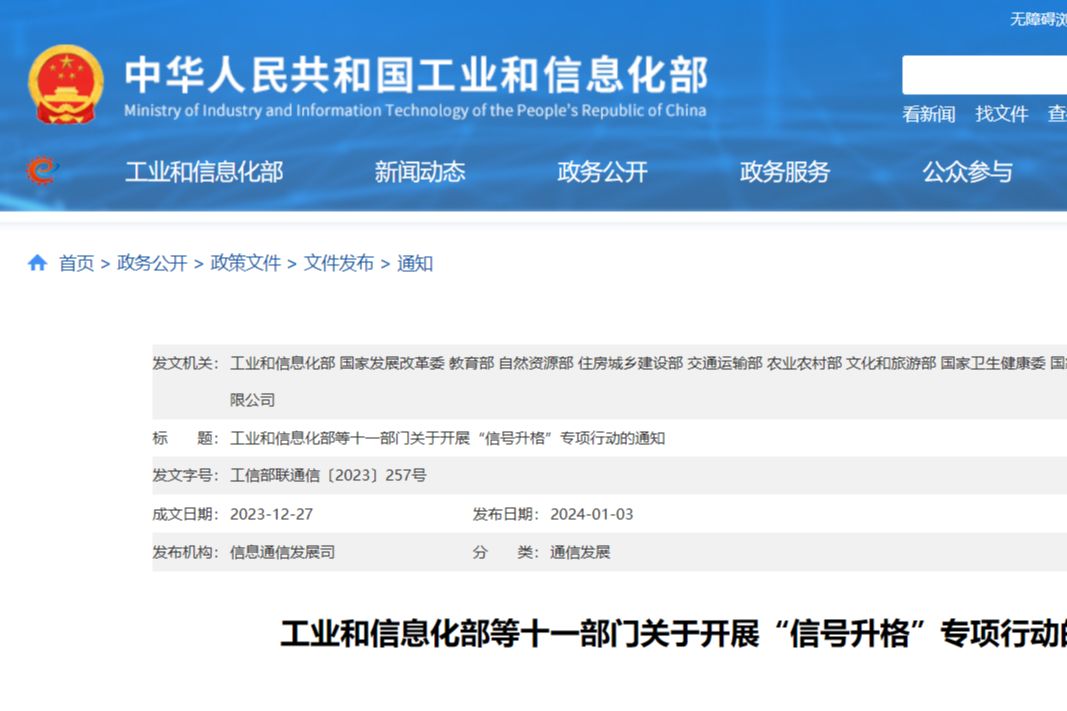
Task: Click the 无障碍 accessibility link
Action: (x=1038, y=19)
